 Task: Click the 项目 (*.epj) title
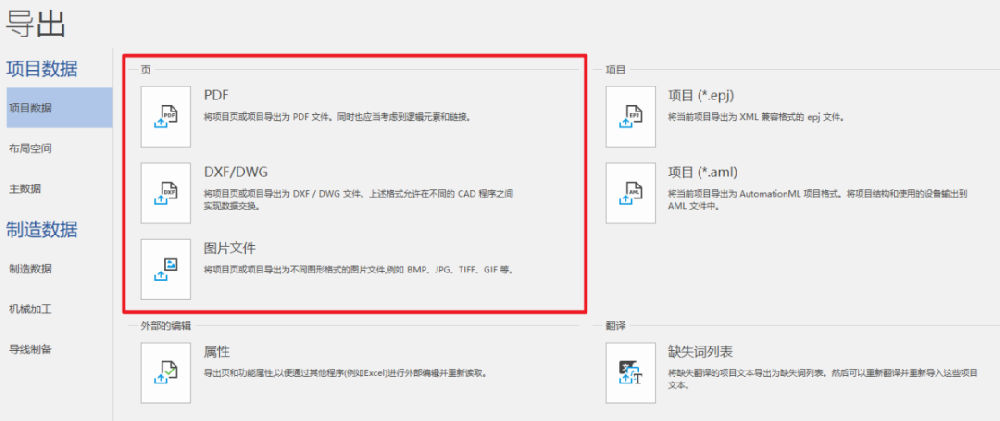point(702,95)
